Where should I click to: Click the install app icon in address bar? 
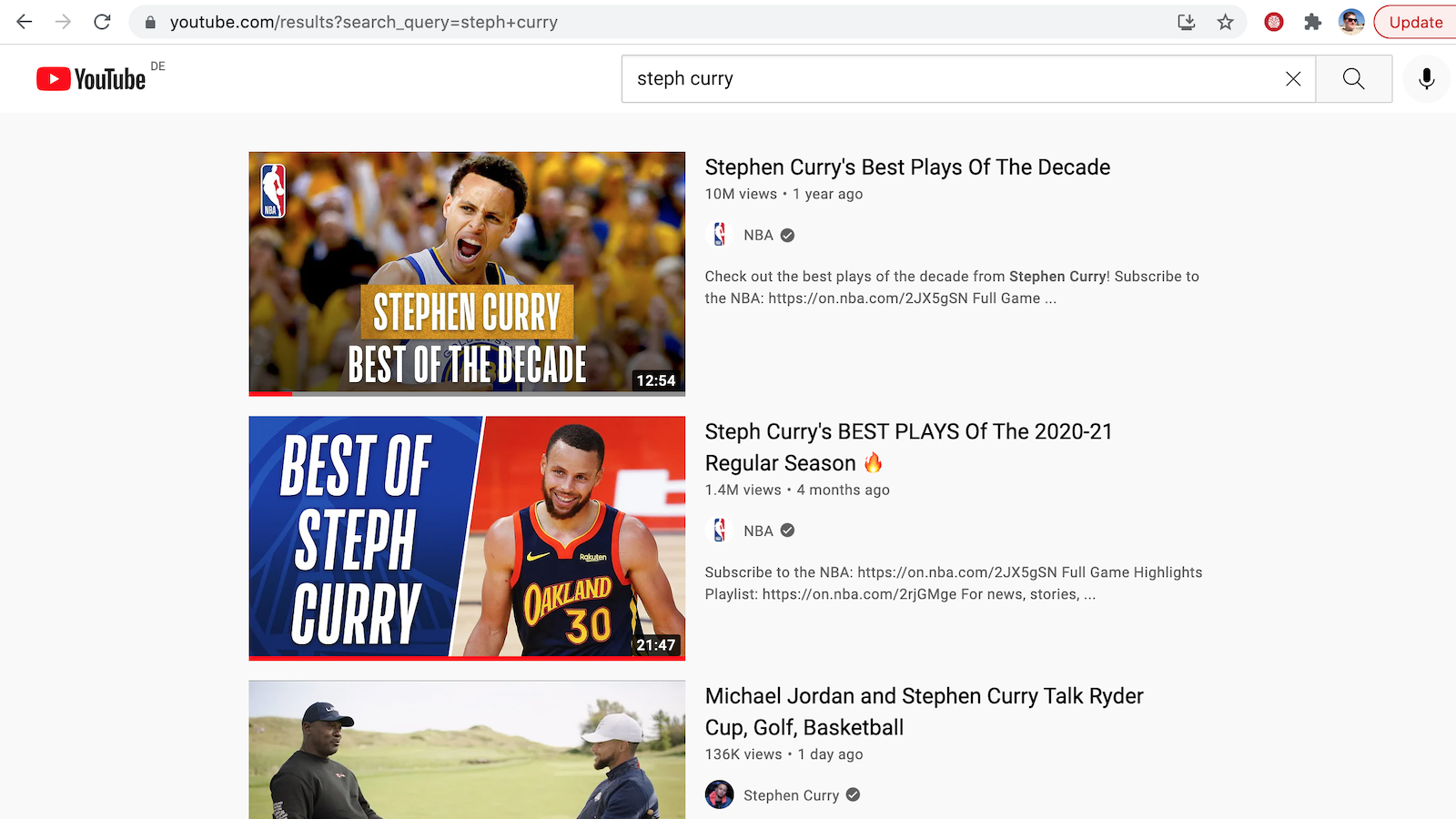(1187, 23)
